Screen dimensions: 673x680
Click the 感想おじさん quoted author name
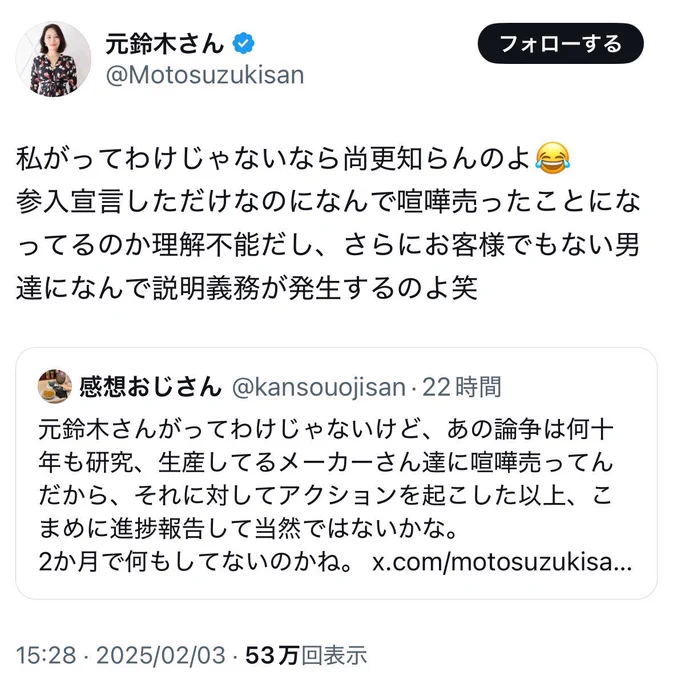coord(150,386)
